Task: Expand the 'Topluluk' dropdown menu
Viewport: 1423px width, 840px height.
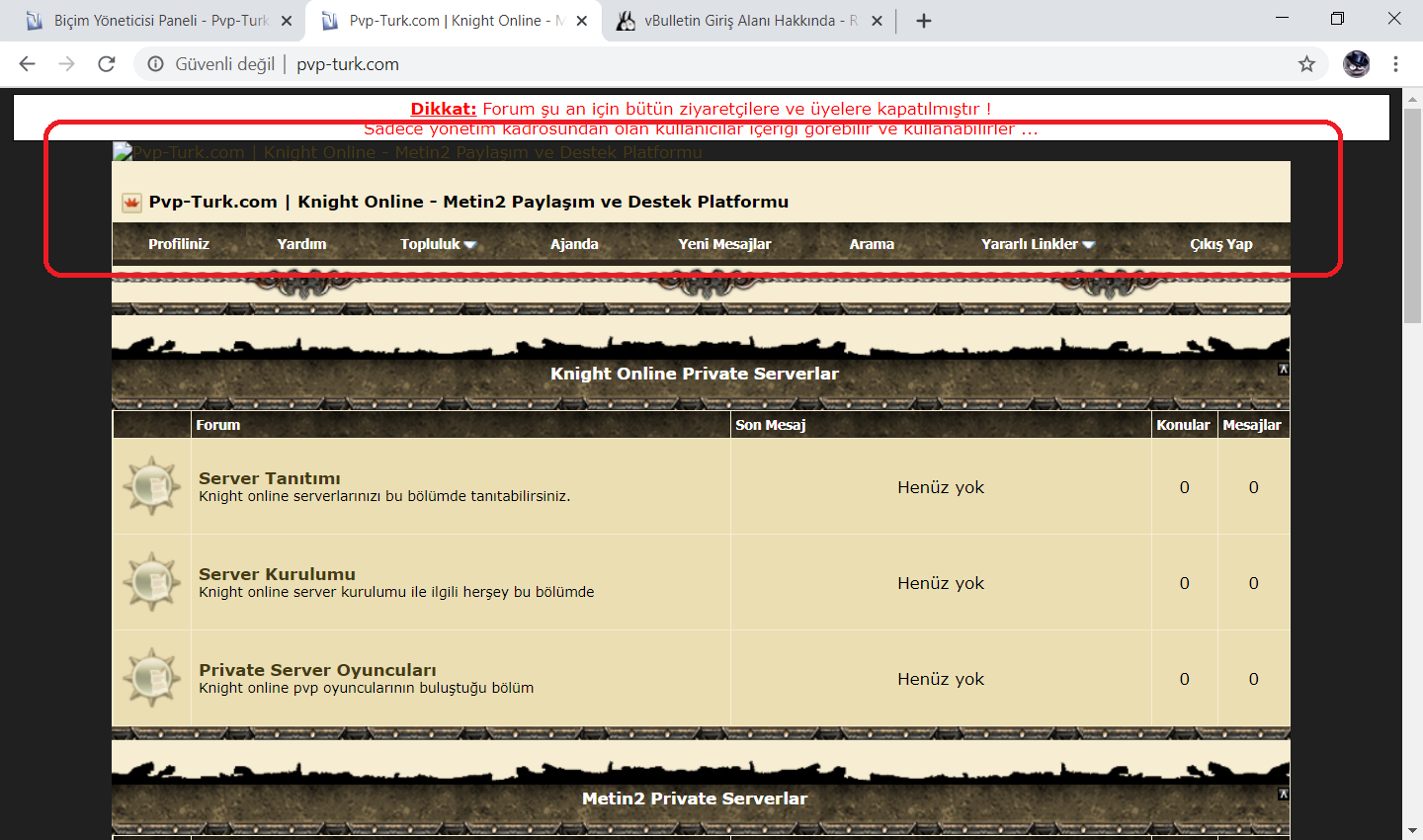Action: [x=438, y=244]
